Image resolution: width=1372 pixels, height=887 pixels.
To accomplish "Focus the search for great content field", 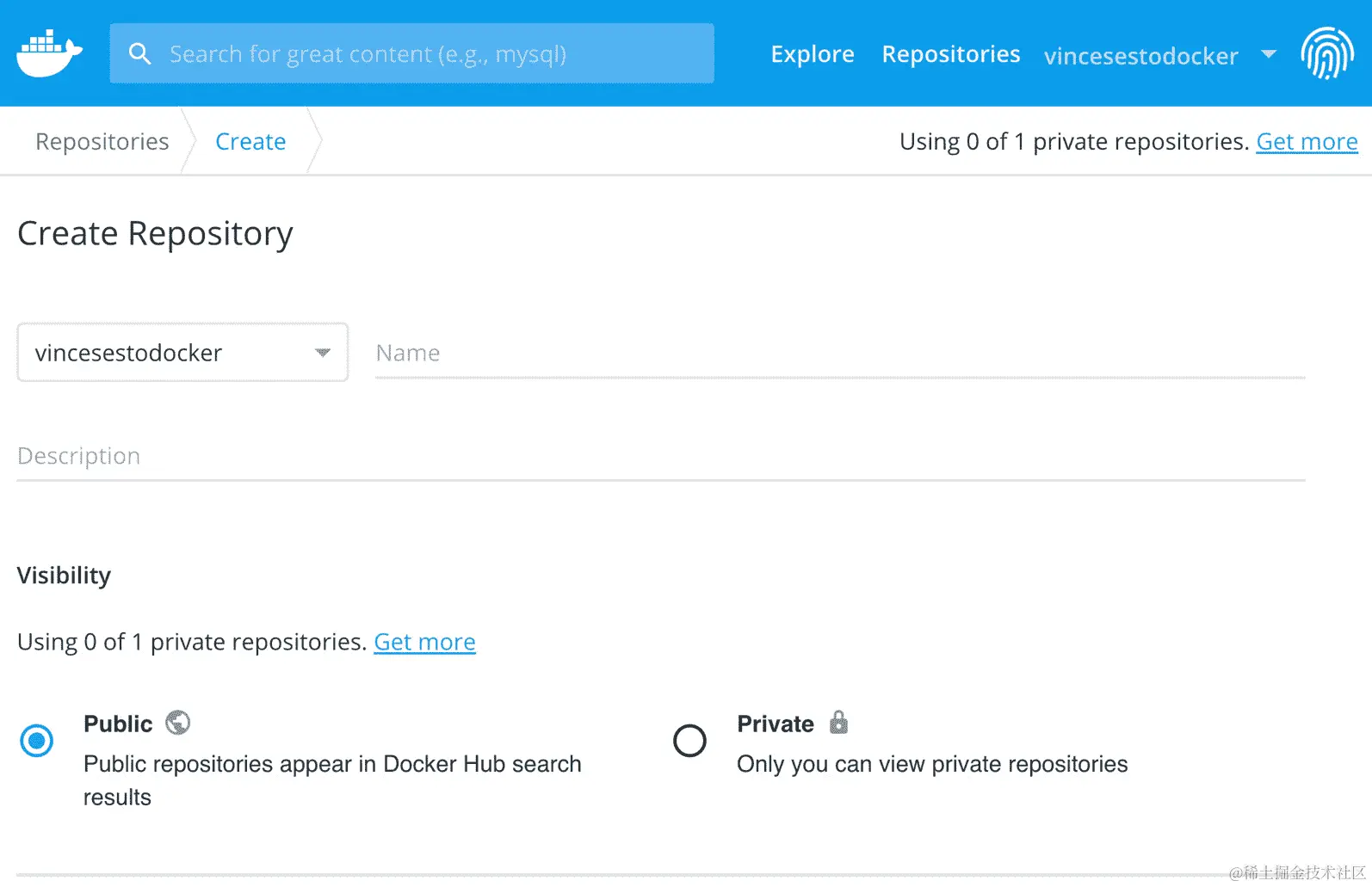I will pos(412,53).
